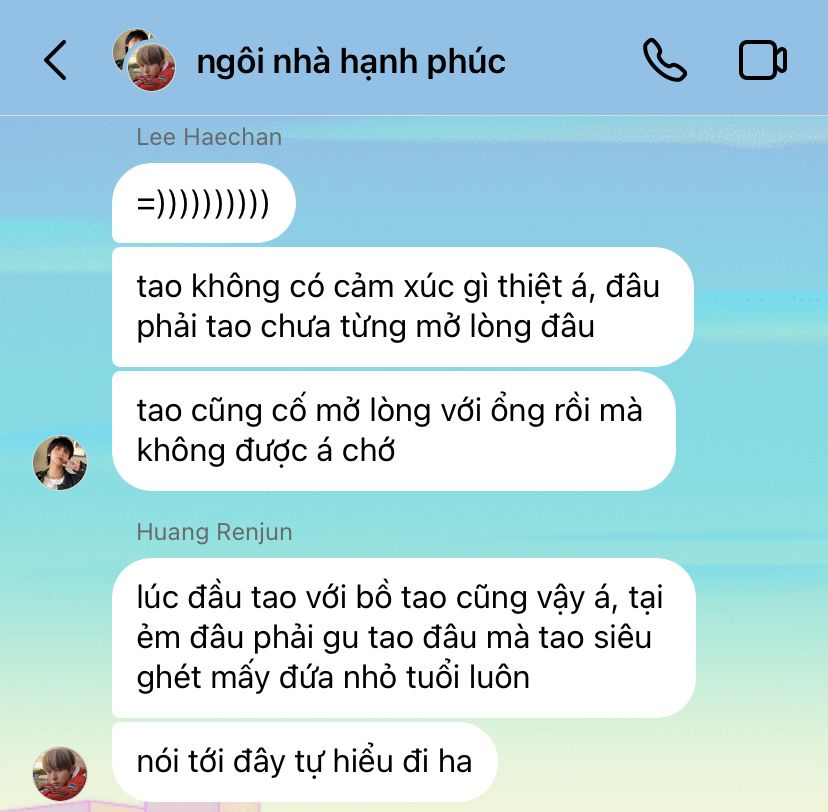
Task: Tap the Lee Haechan sender name
Action: [x=209, y=137]
